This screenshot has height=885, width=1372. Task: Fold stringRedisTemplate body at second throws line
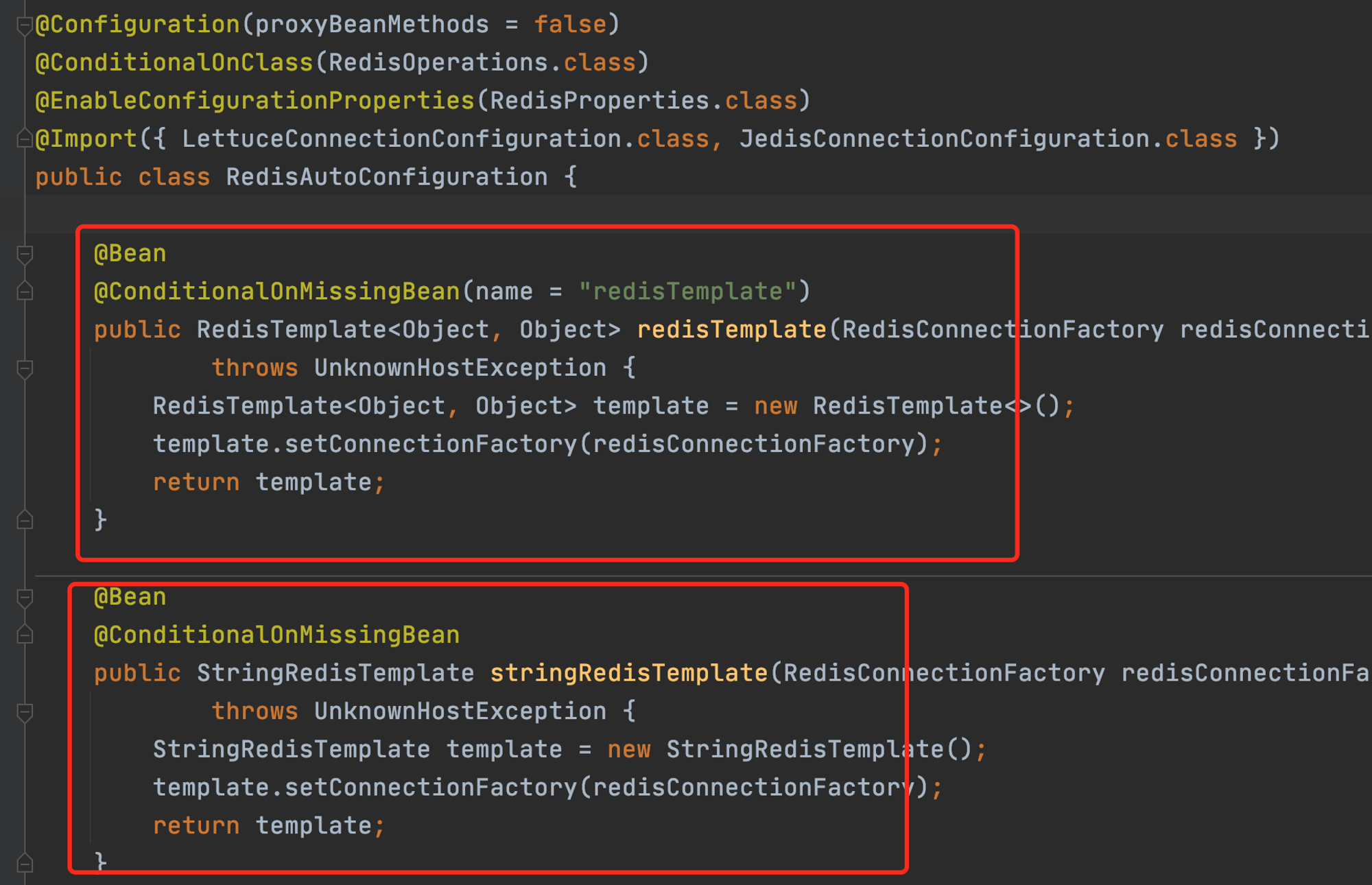point(25,712)
